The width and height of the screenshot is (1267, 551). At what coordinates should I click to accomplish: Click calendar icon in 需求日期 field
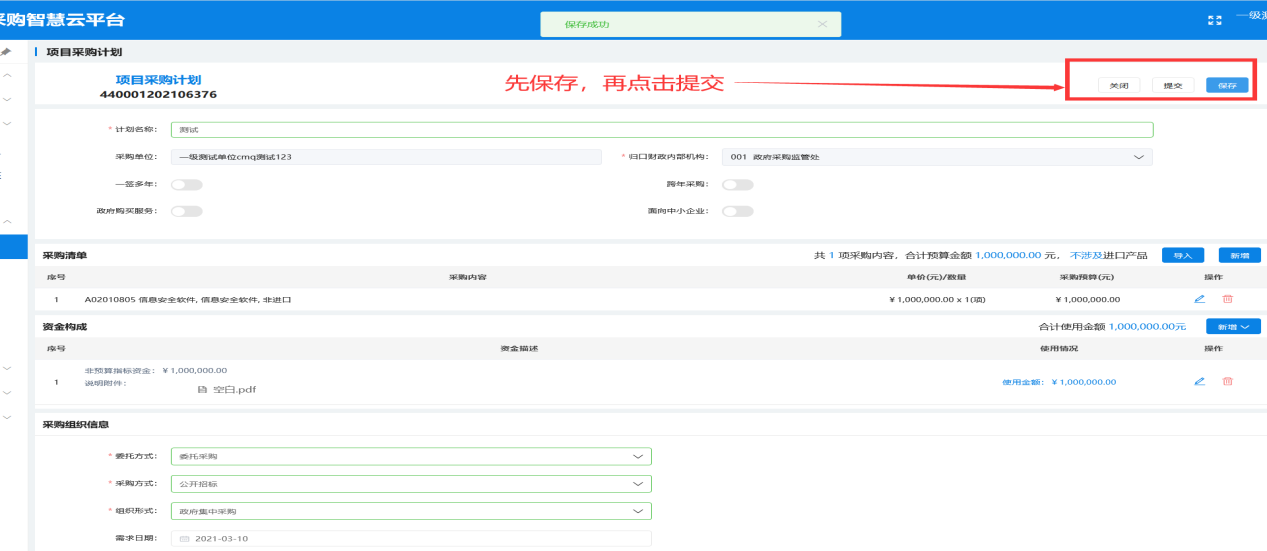click(x=184, y=539)
